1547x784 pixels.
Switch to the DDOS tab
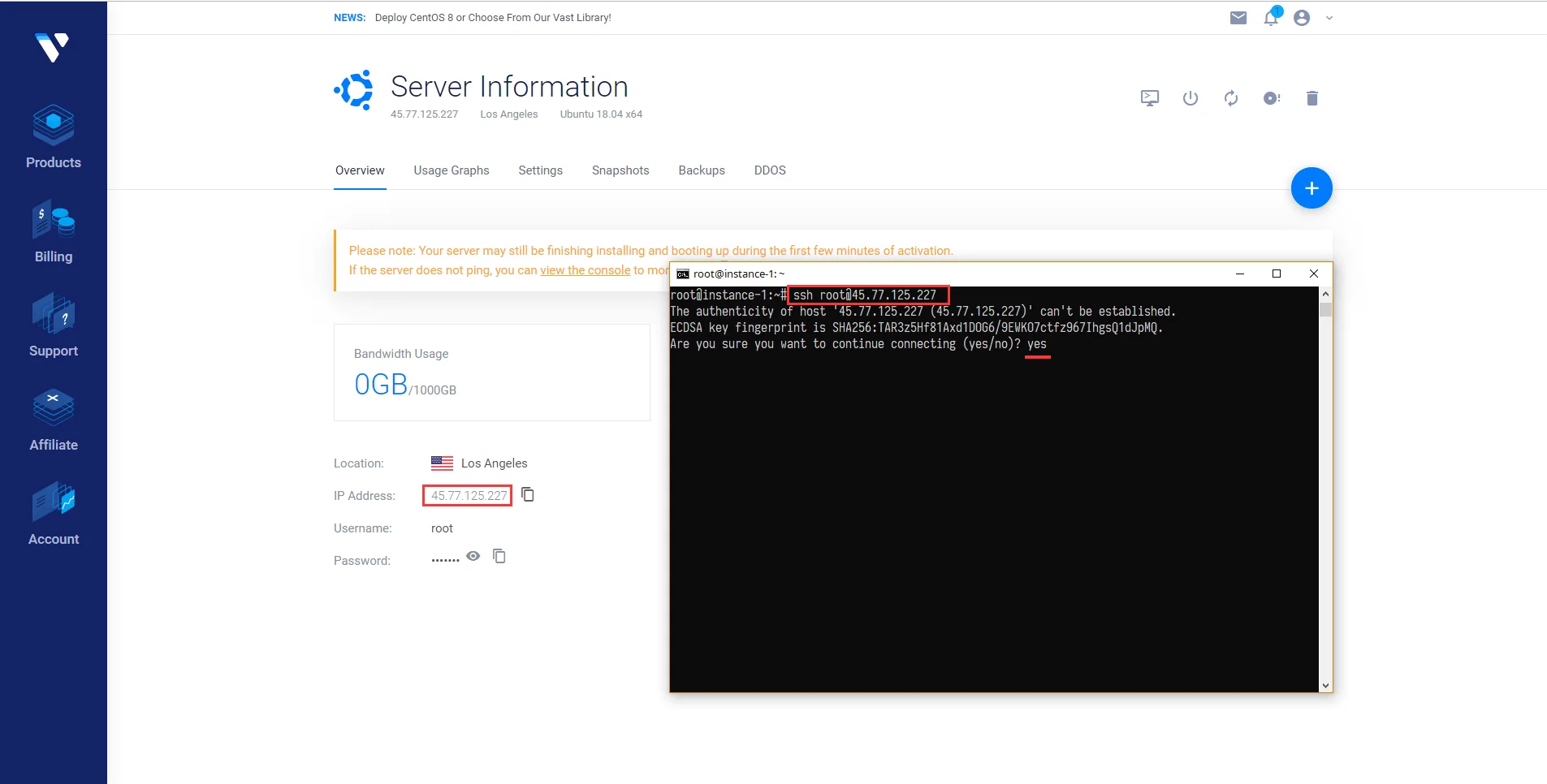[x=770, y=170]
